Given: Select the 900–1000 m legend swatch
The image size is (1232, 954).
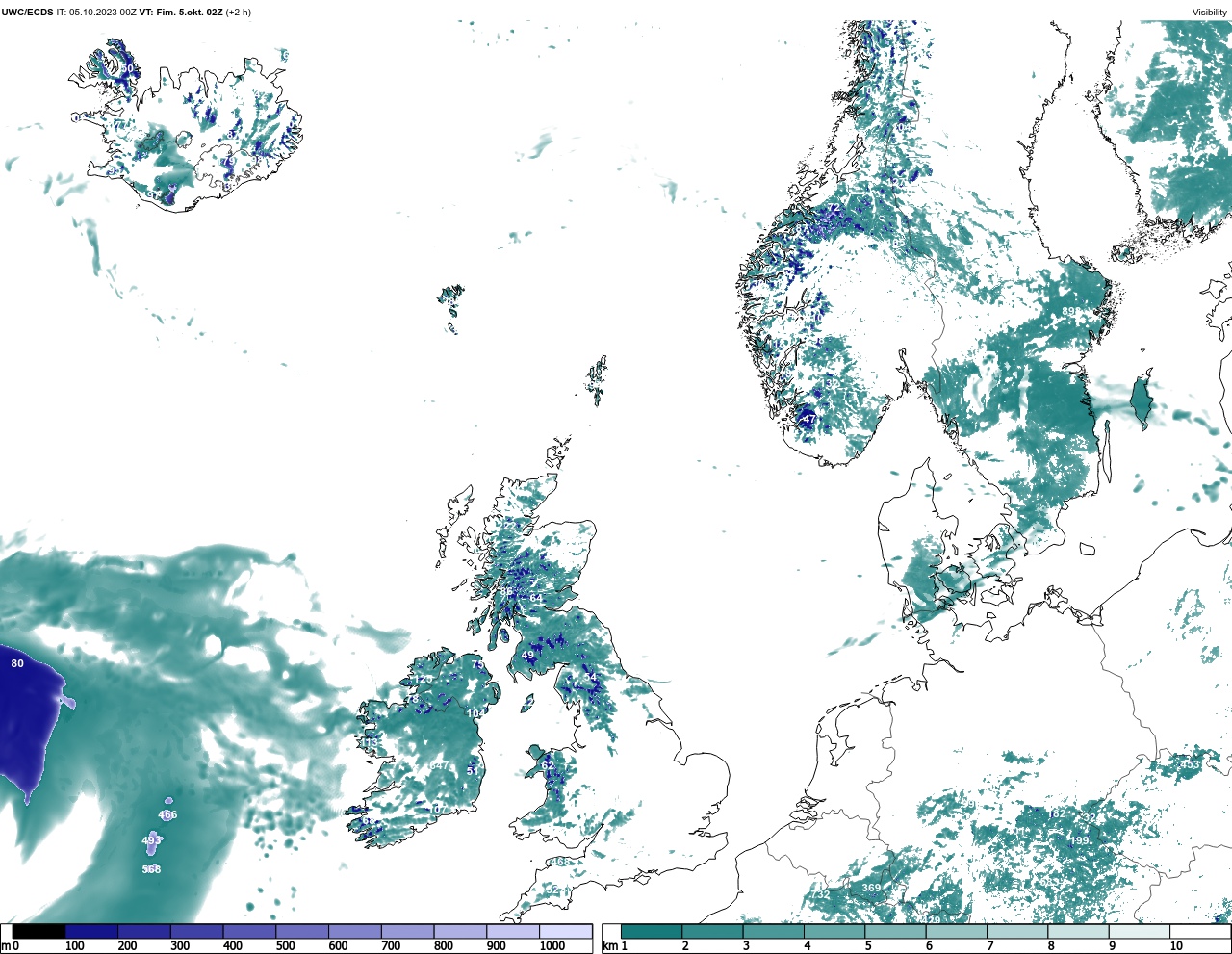Looking at the screenshot, I should tap(513, 931).
